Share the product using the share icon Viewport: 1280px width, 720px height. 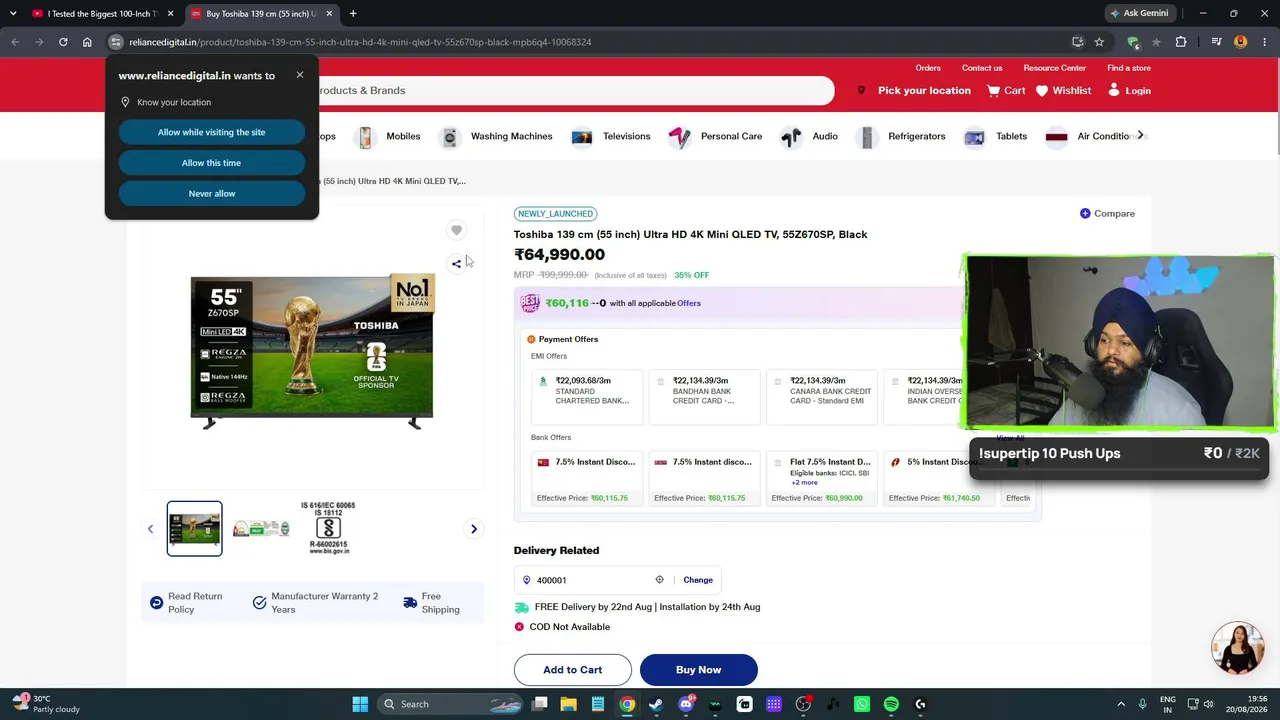coord(456,264)
